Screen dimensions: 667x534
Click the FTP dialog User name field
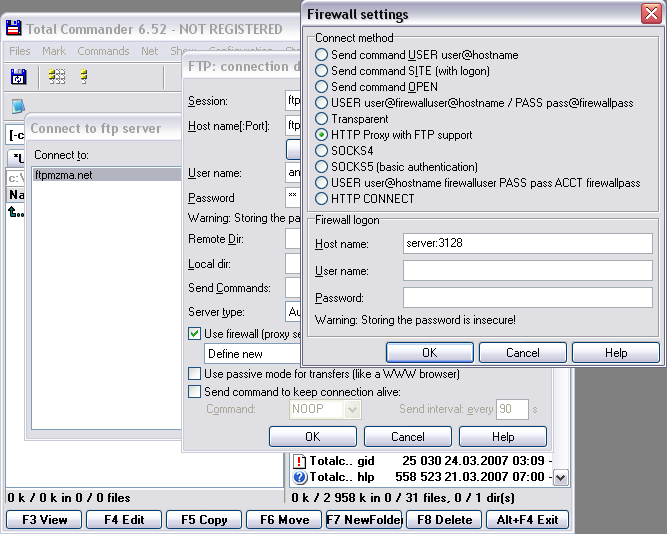[293, 173]
